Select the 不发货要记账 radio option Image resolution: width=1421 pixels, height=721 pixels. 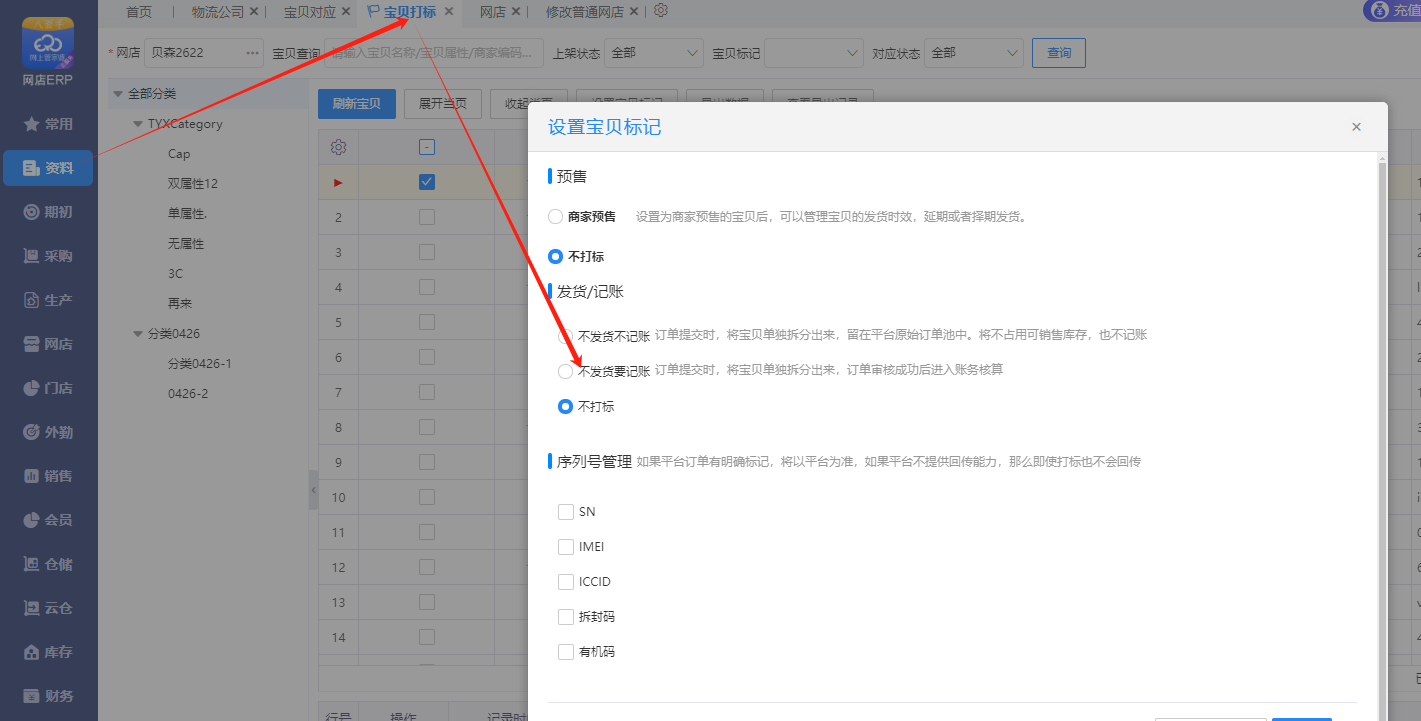pos(565,371)
